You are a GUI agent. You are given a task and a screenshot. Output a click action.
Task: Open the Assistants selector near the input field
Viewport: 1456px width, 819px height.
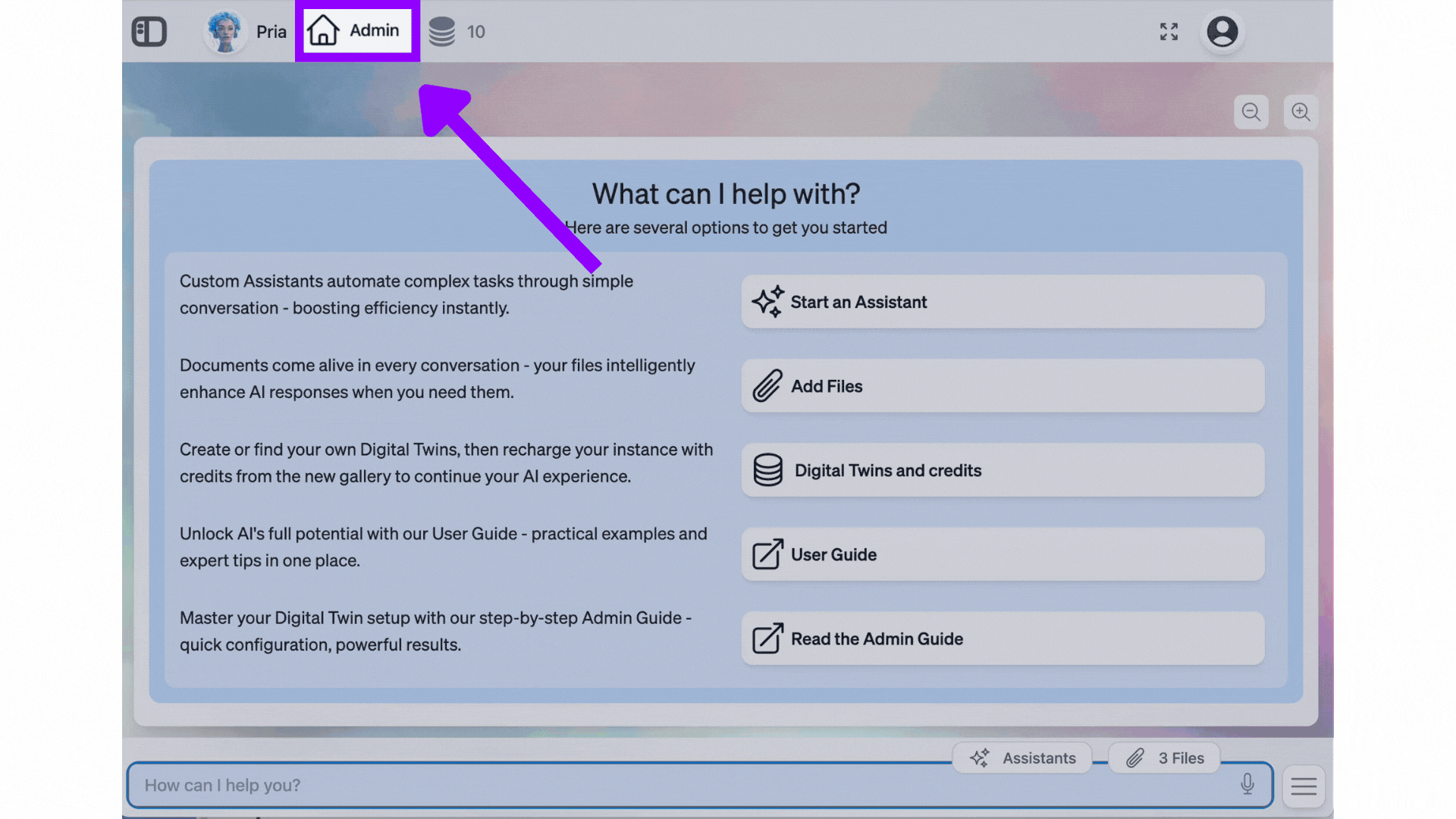point(1022,758)
